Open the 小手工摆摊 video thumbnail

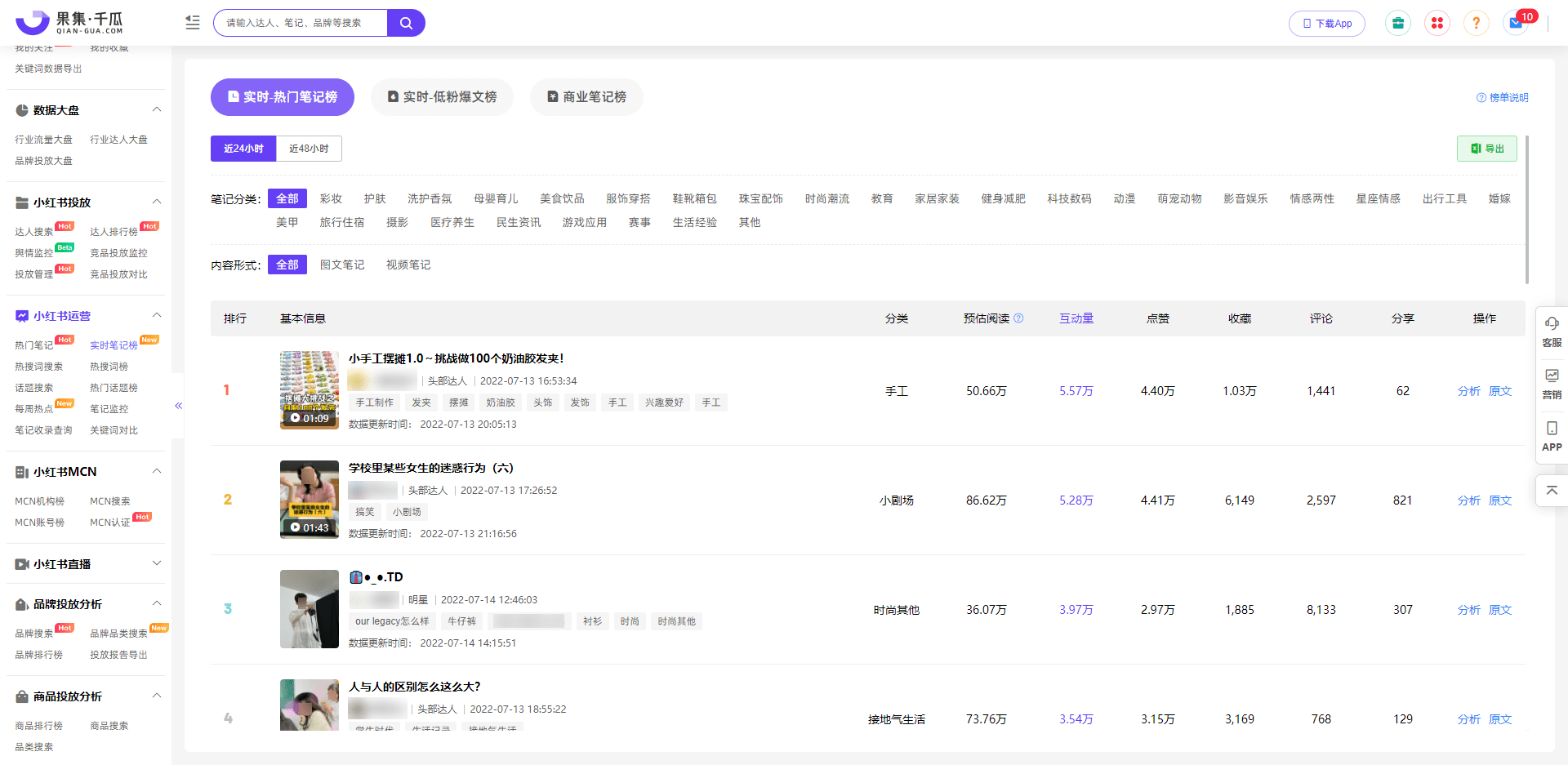[310, 390]
